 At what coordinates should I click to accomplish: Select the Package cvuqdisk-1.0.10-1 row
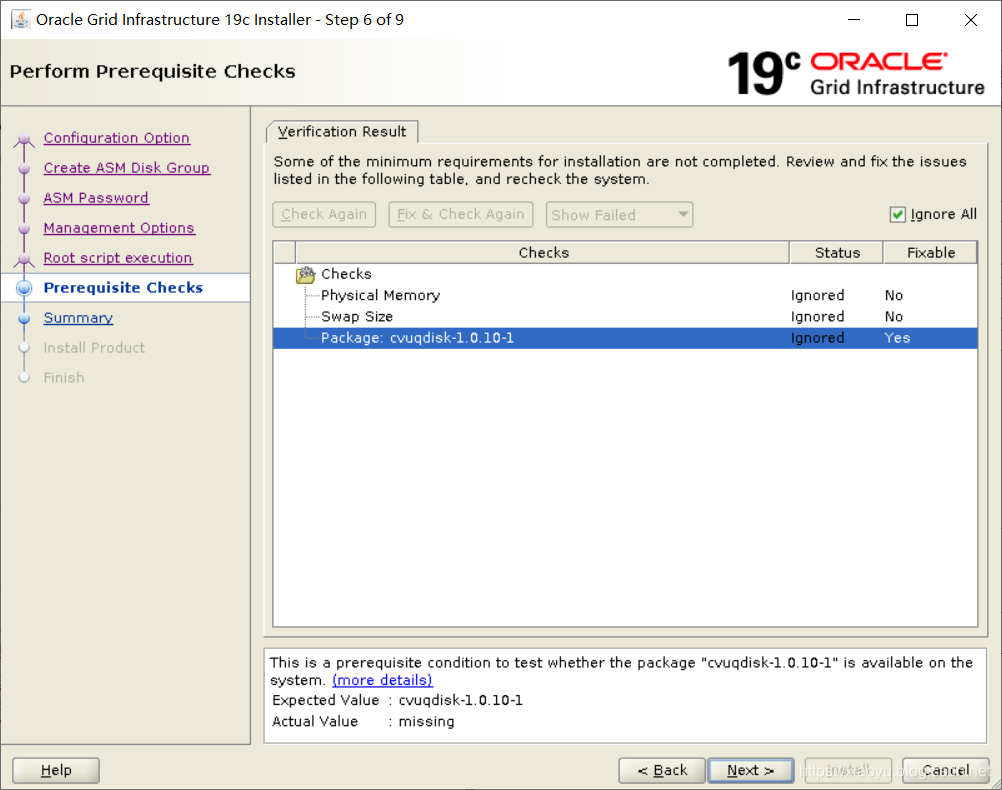(625, 338)
